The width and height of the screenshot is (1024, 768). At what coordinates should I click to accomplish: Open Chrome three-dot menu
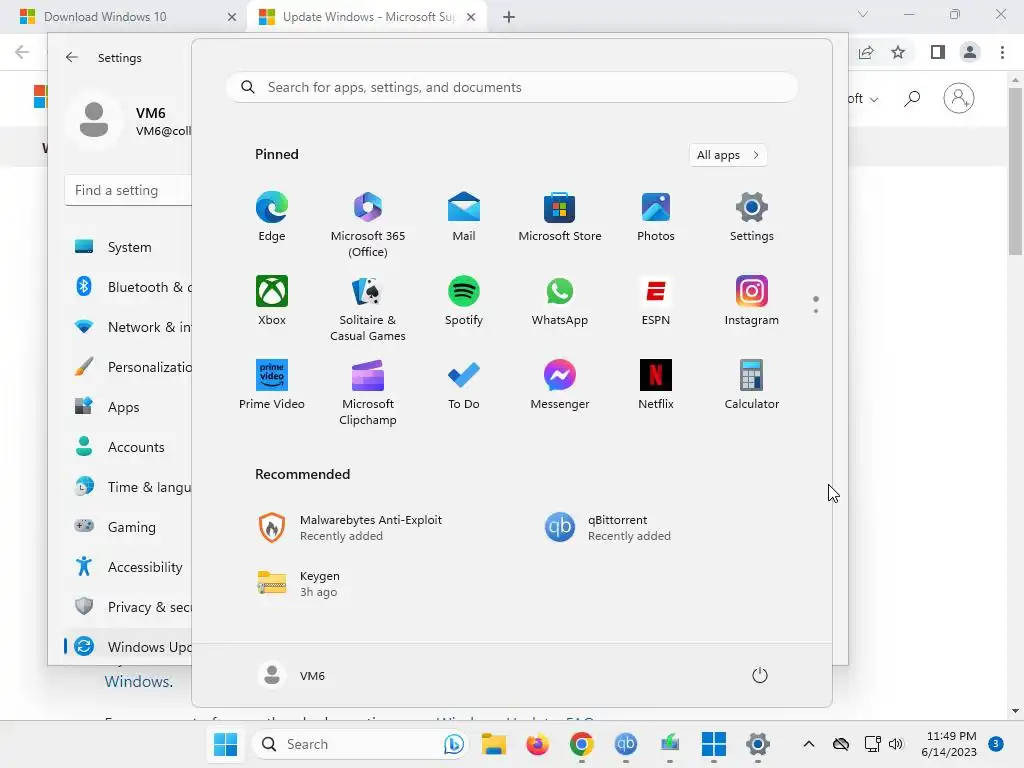pos(1002,52)
